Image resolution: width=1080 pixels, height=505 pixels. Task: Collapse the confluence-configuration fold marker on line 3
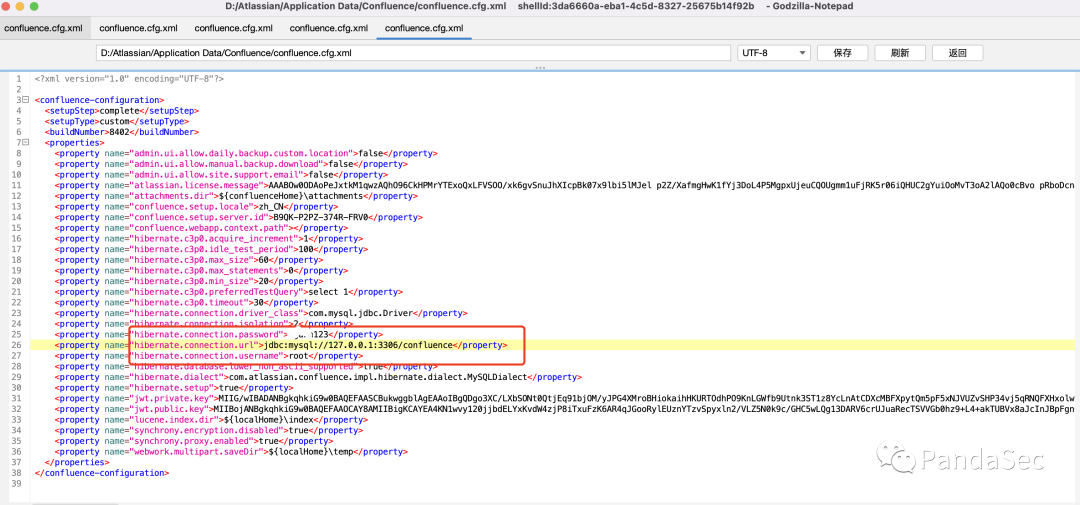[25, 100]
